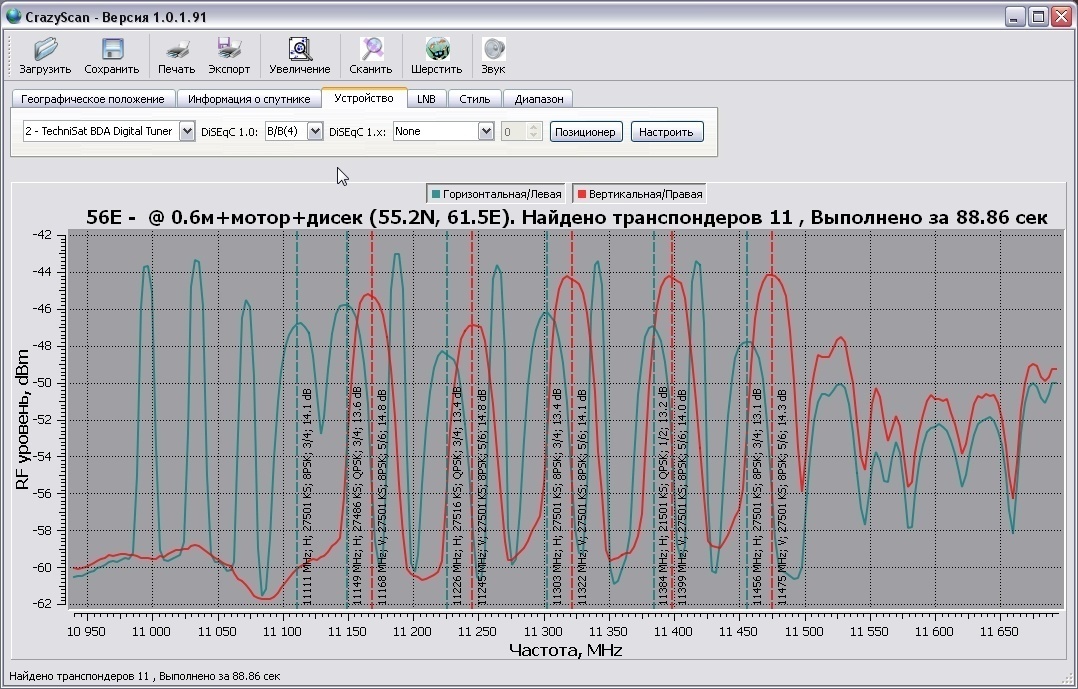Image resolution: width=1078 pixels, height=689 pixels.
Task: Click the Сохранить (Save) floppy icon
Action: pos(112,49)
